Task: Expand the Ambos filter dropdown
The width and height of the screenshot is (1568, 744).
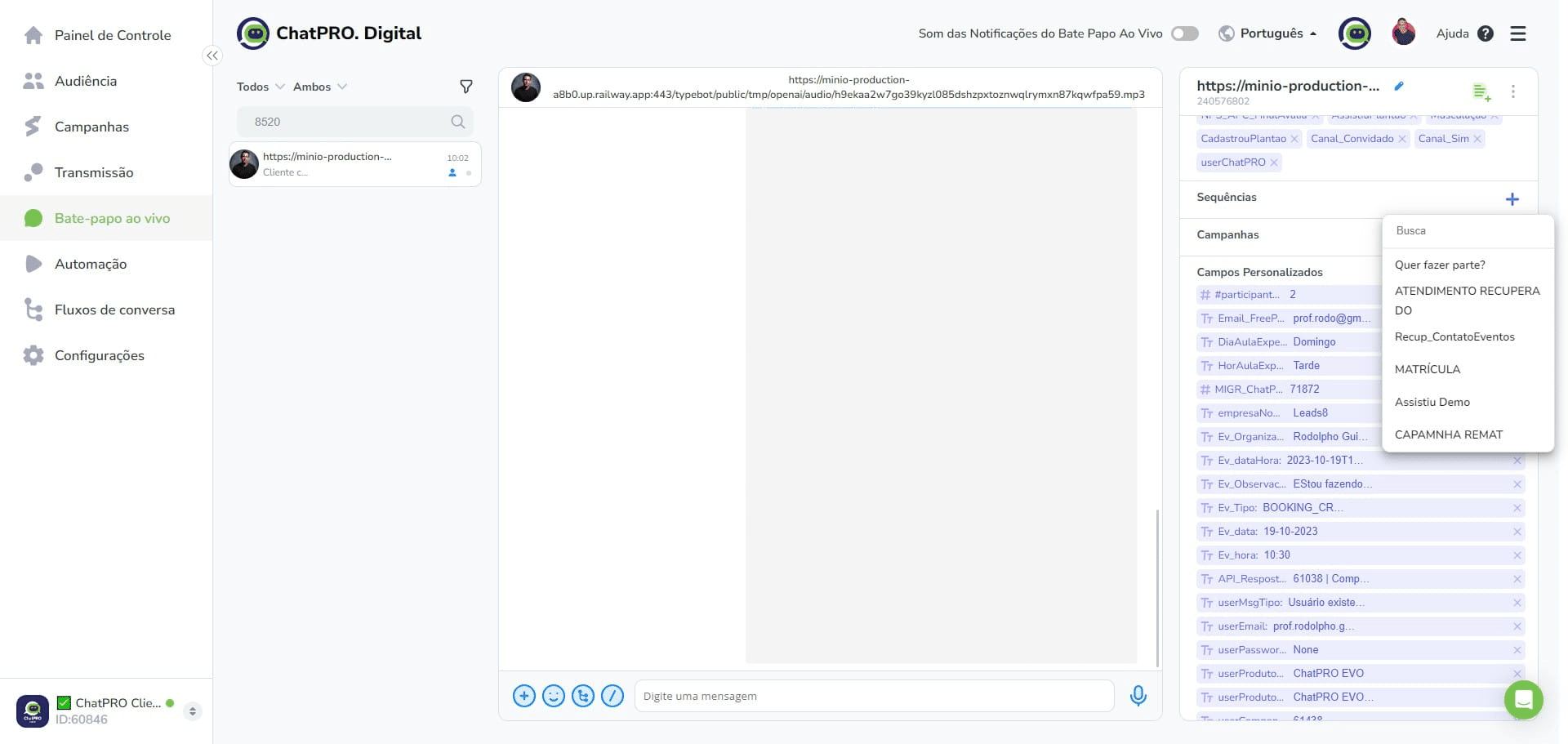Action: pos(319,87)
